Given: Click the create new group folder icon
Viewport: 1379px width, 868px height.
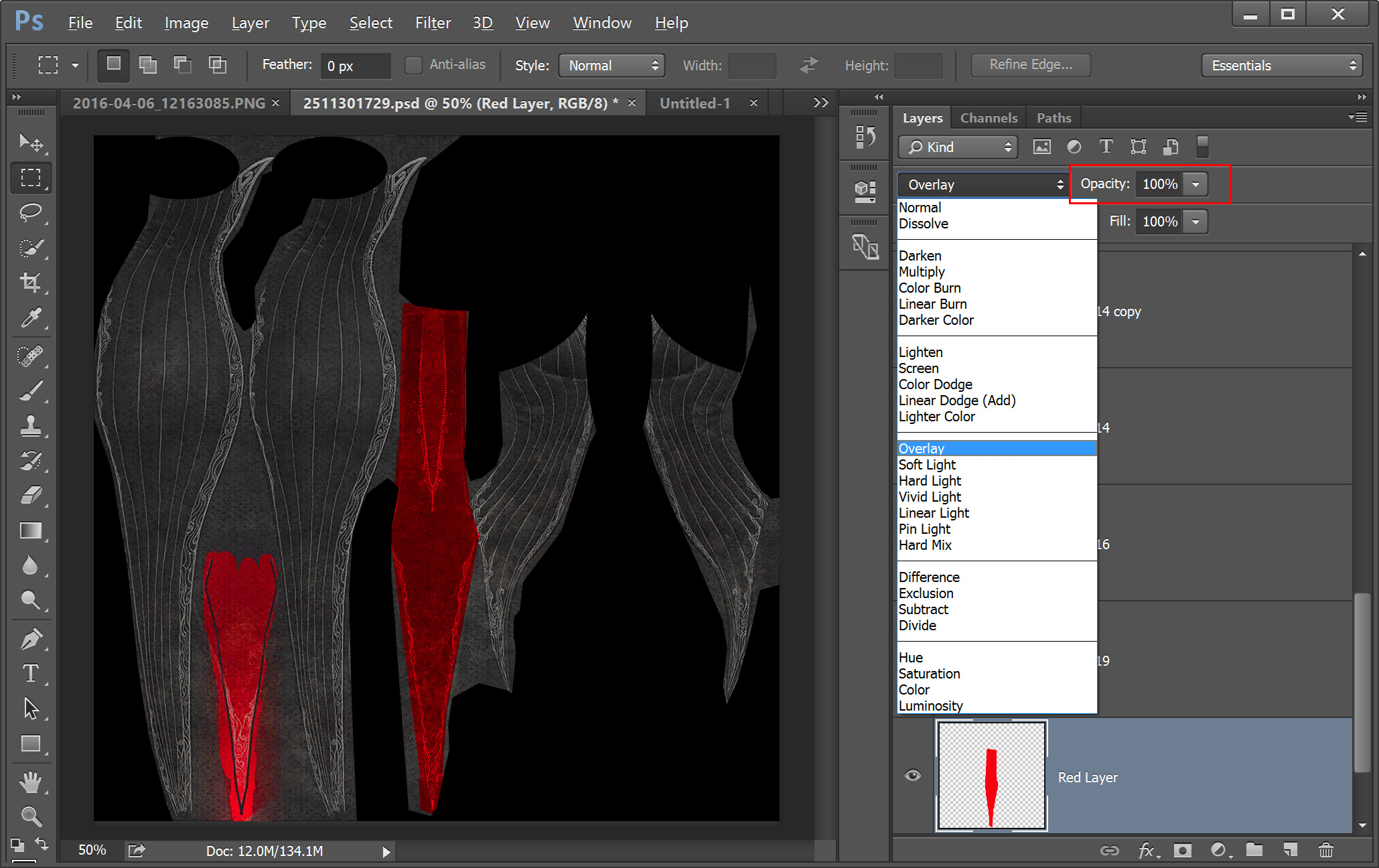Looking at the screenshot, I should pos(1254,850).
